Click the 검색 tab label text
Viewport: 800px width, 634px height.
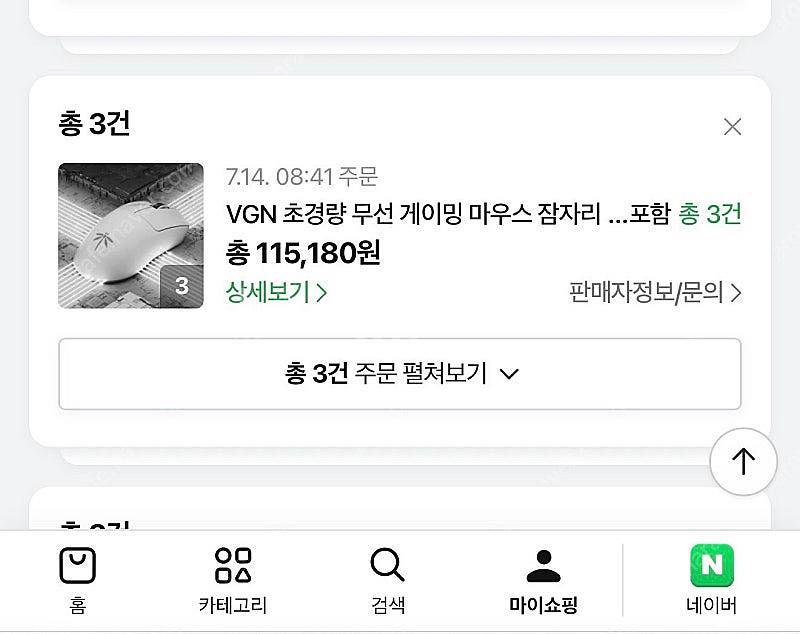click(388, 605)
